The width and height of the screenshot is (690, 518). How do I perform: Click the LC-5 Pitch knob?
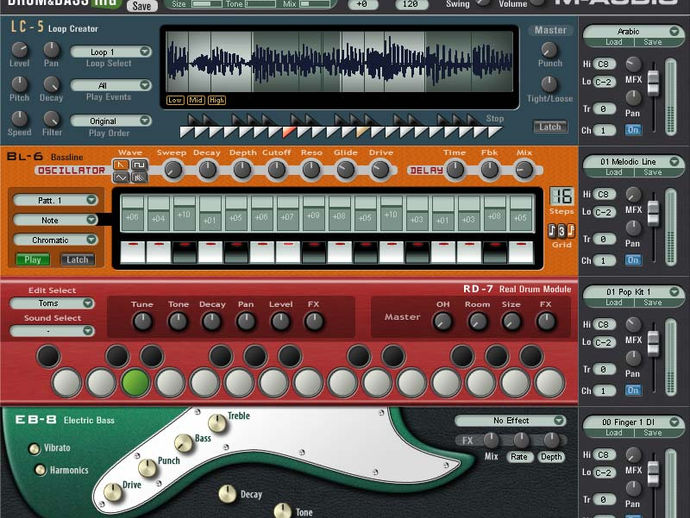click(19, 84)
